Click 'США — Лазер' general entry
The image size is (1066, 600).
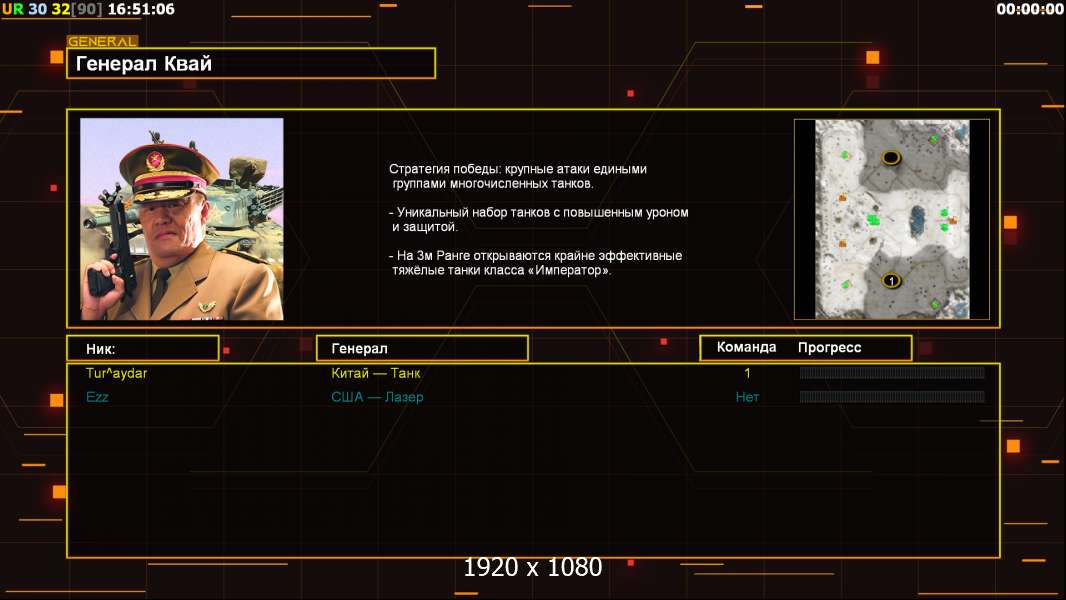point(377,397)
